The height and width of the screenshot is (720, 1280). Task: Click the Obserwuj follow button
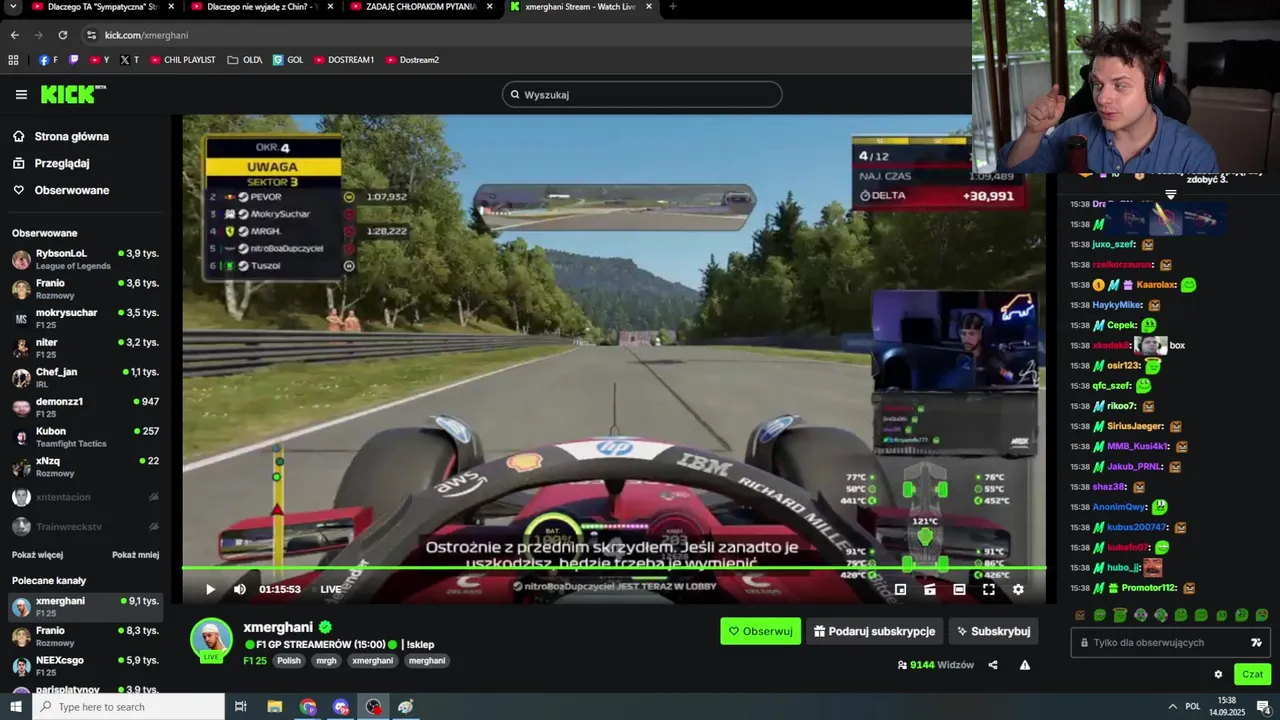click(760, 631)
